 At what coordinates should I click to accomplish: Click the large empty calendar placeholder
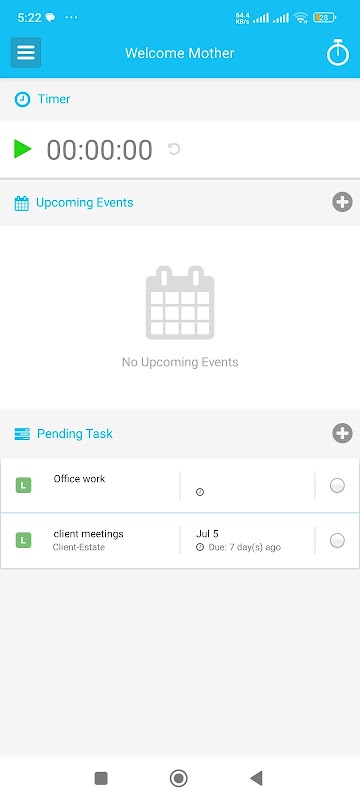click(180, 303)
